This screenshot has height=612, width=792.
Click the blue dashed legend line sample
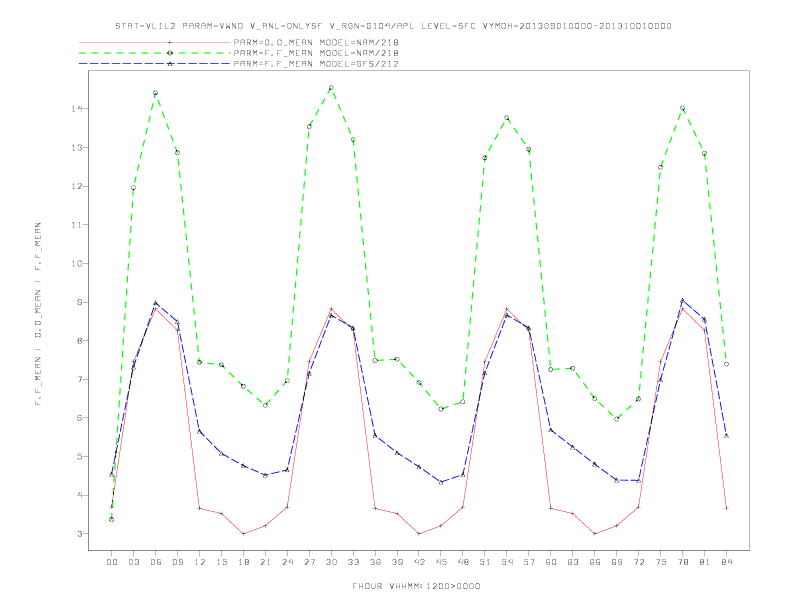155,64
